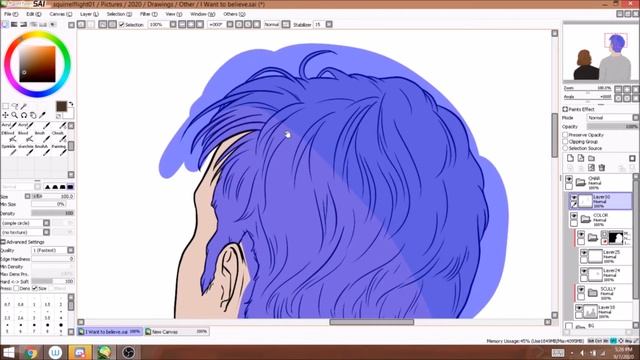Enable Clipping Group
Viewport: 640px width, 360px height.
[565, 141]
